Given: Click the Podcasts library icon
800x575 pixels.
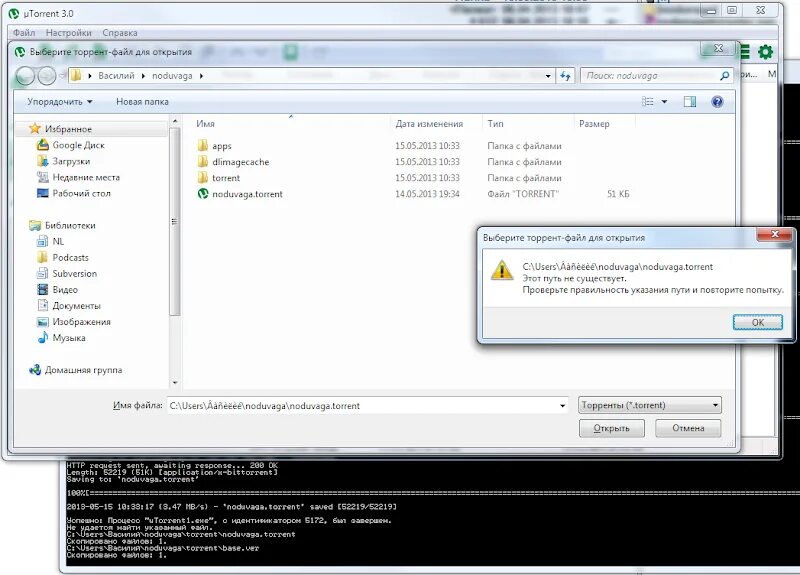Looking at the screenshot, I should click(43, 257).
